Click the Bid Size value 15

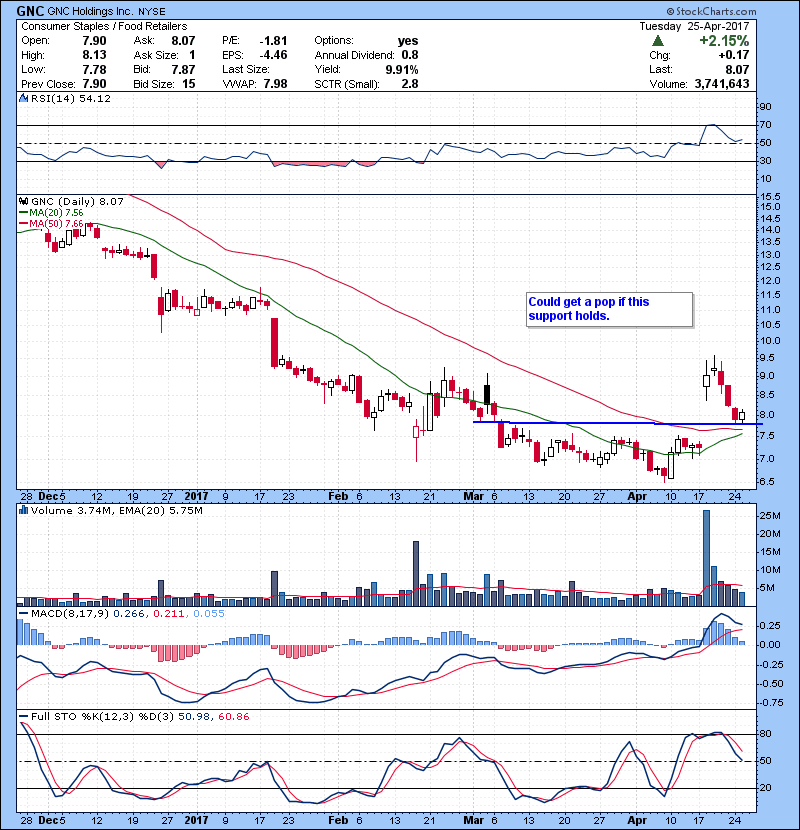pos(188,84)
